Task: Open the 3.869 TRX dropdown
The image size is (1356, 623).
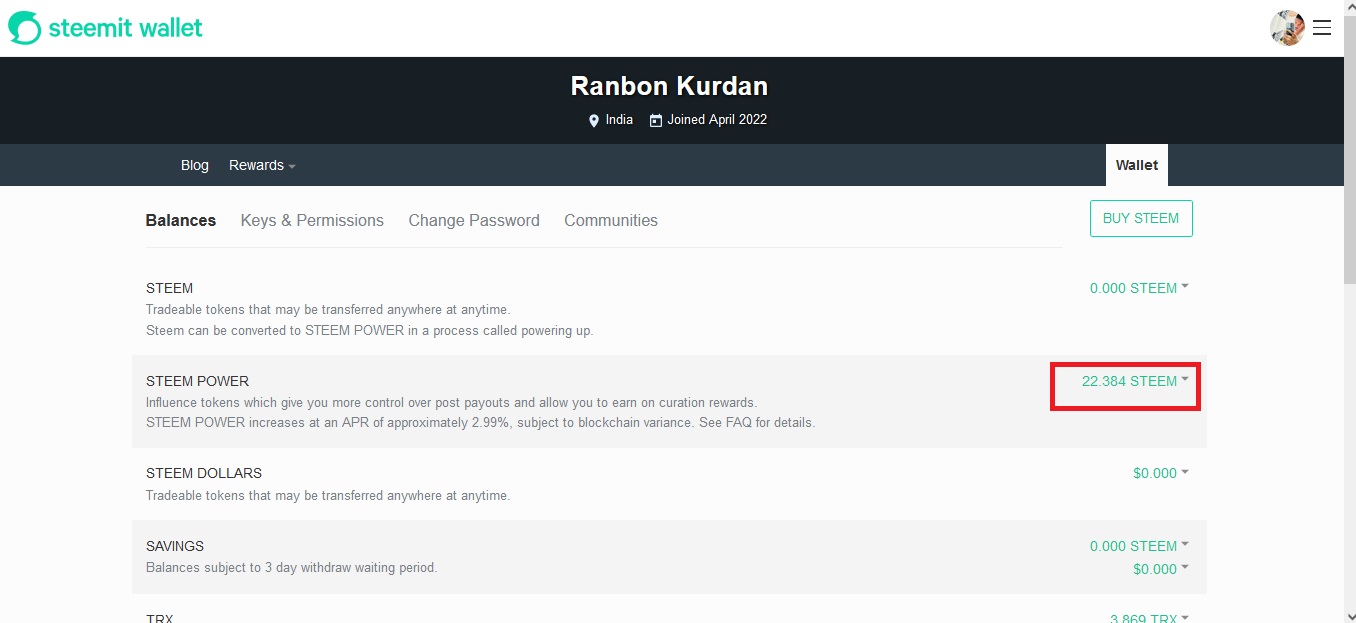Action: point(1149,618)
